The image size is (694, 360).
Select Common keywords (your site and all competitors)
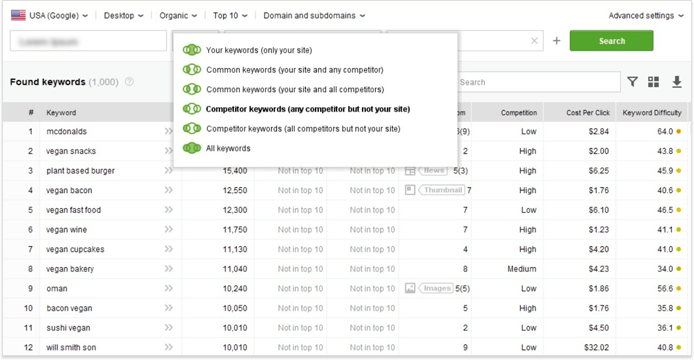(x=295, y=89)
